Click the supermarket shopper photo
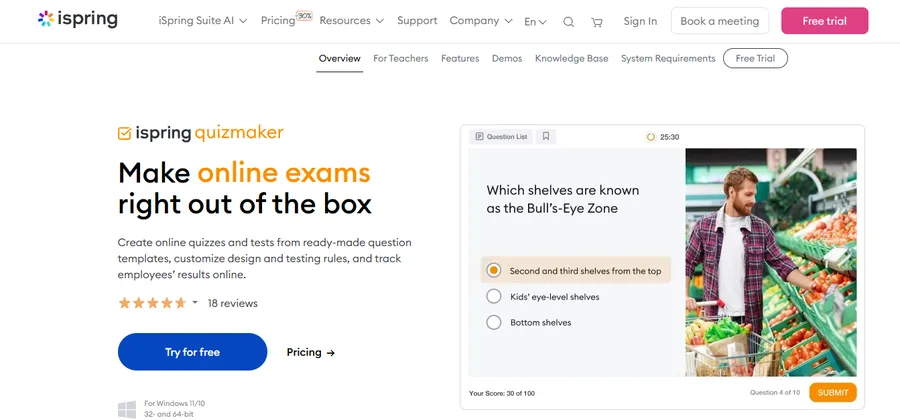 point(771,262)
